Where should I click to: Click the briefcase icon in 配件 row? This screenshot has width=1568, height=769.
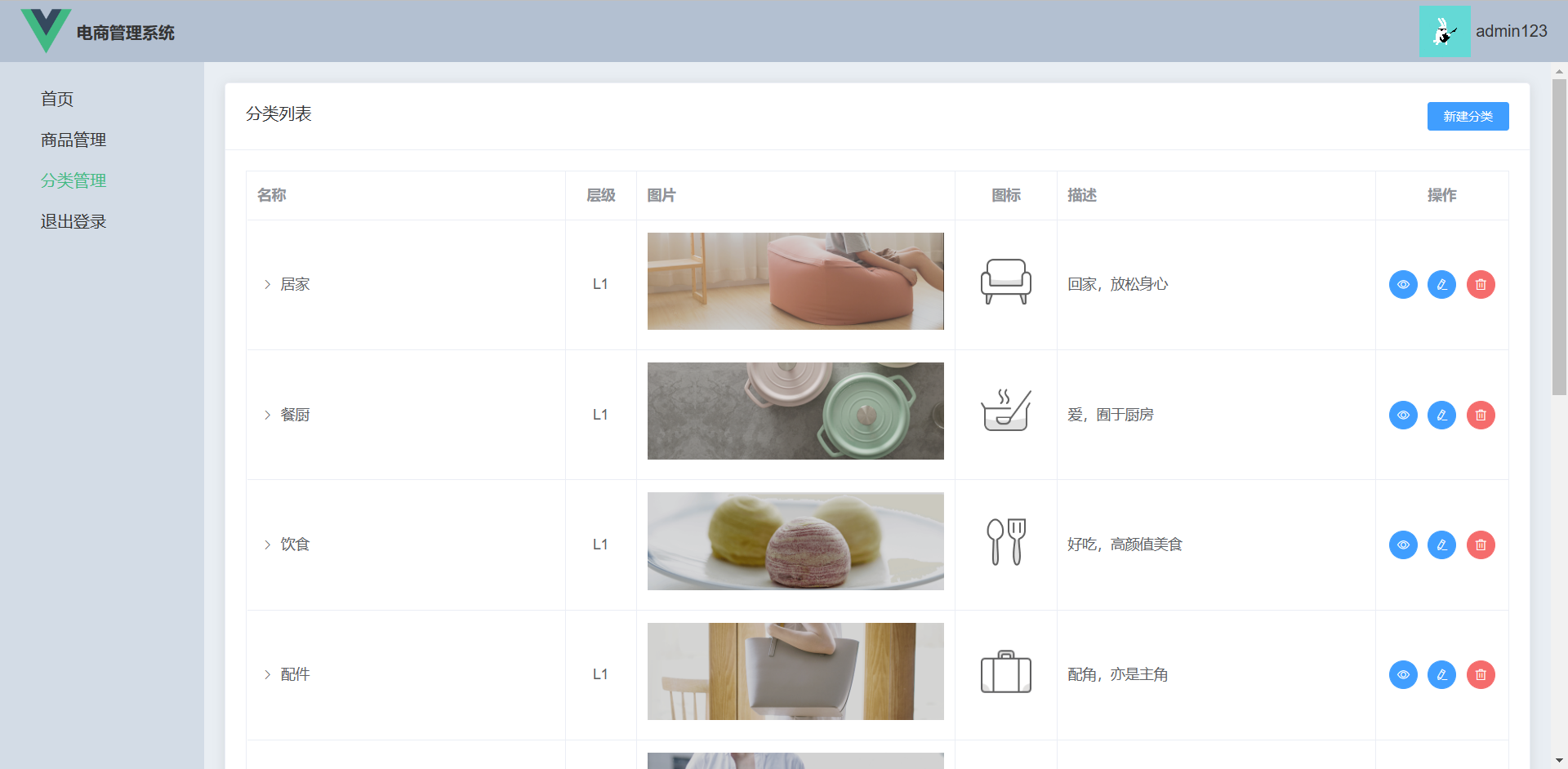1005,672
